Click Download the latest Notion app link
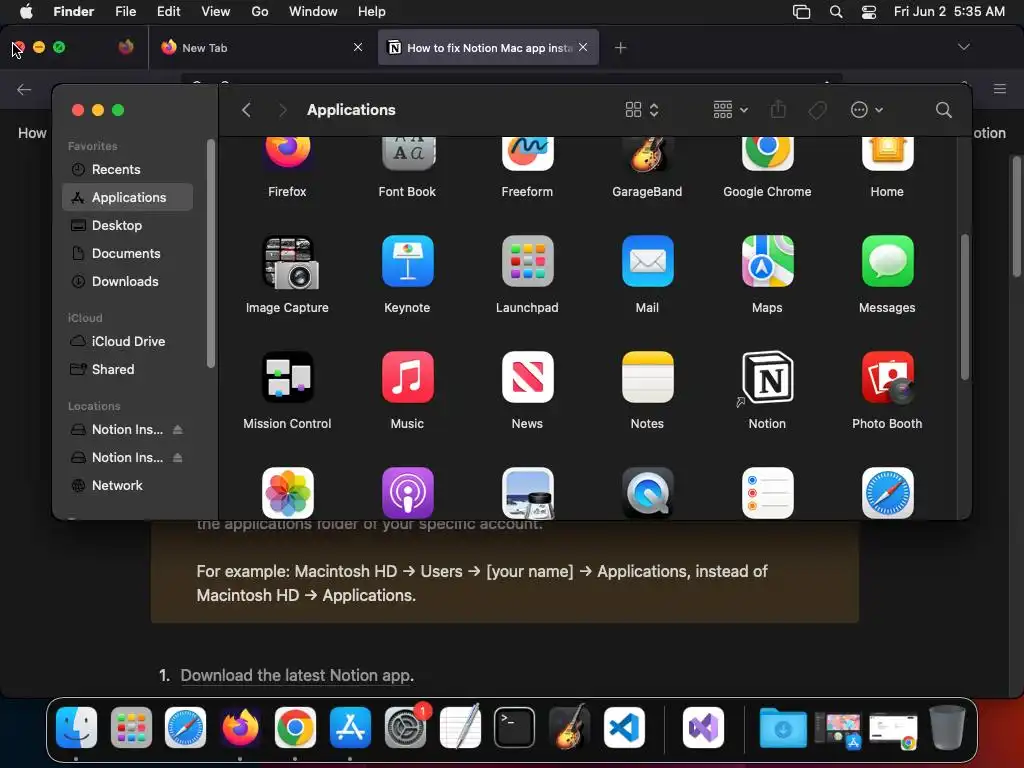Screen dimensions: 1024x768 (297, 675)
